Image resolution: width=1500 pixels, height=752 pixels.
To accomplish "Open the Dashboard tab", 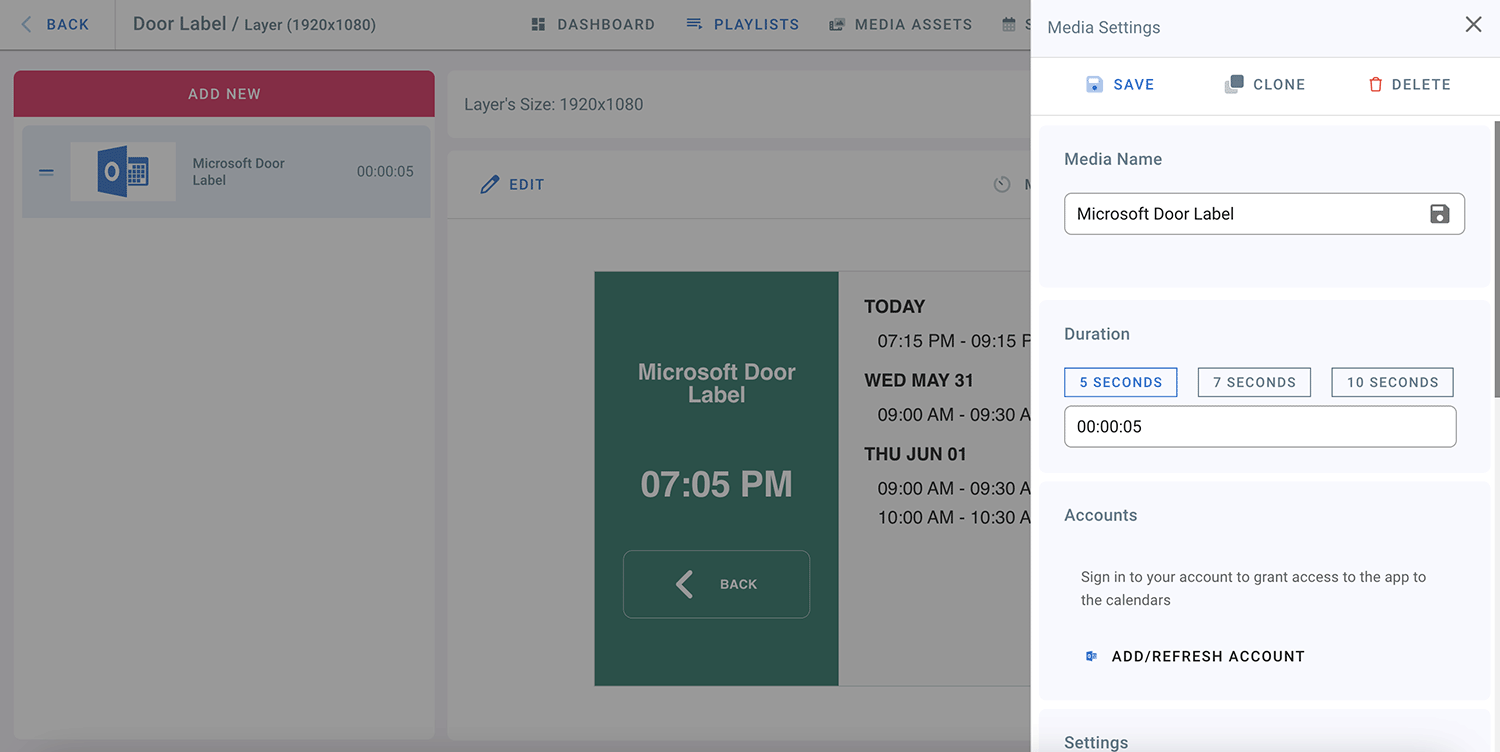I will coord(593,24).
